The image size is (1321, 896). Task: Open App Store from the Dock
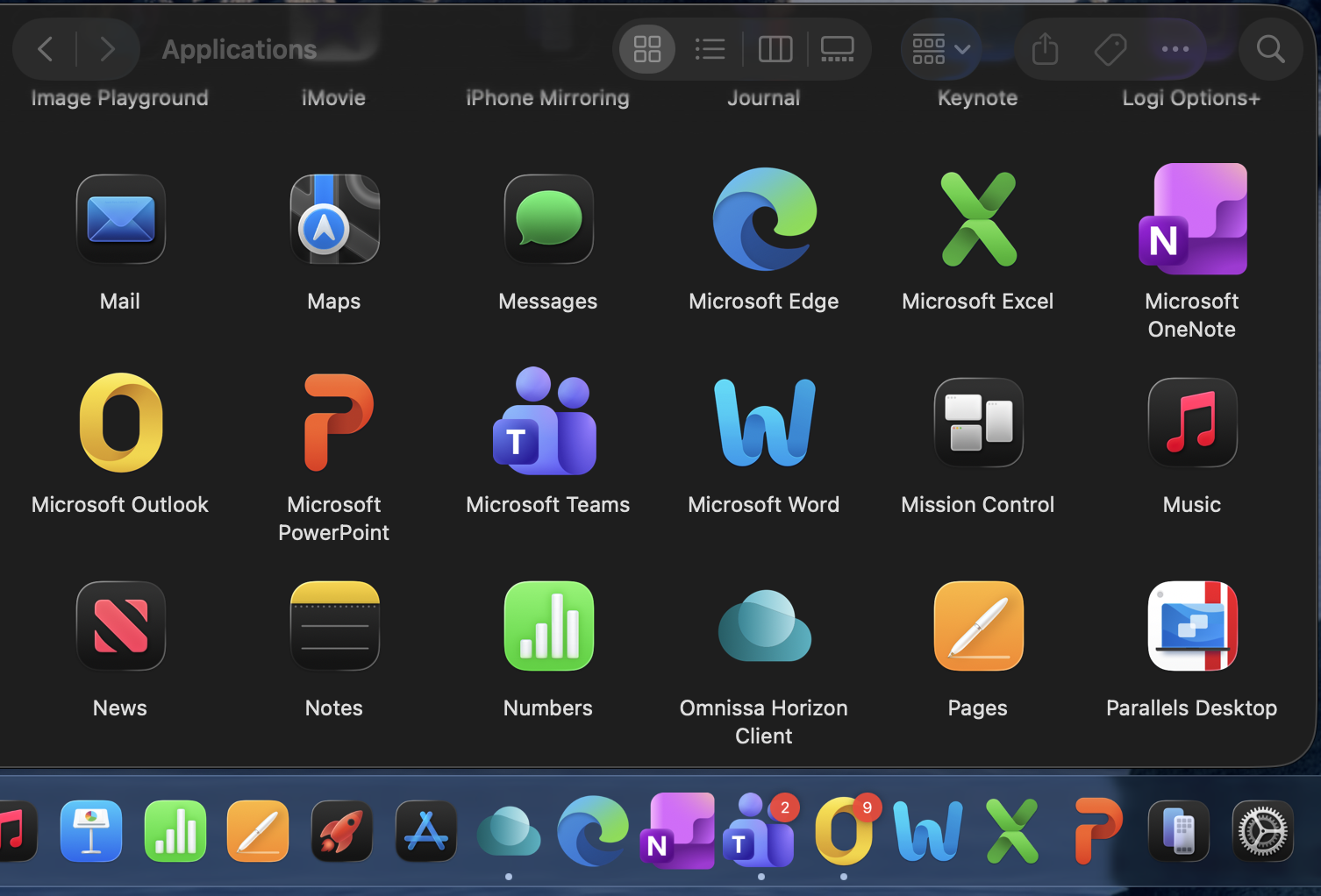click(x=426, y=831)
